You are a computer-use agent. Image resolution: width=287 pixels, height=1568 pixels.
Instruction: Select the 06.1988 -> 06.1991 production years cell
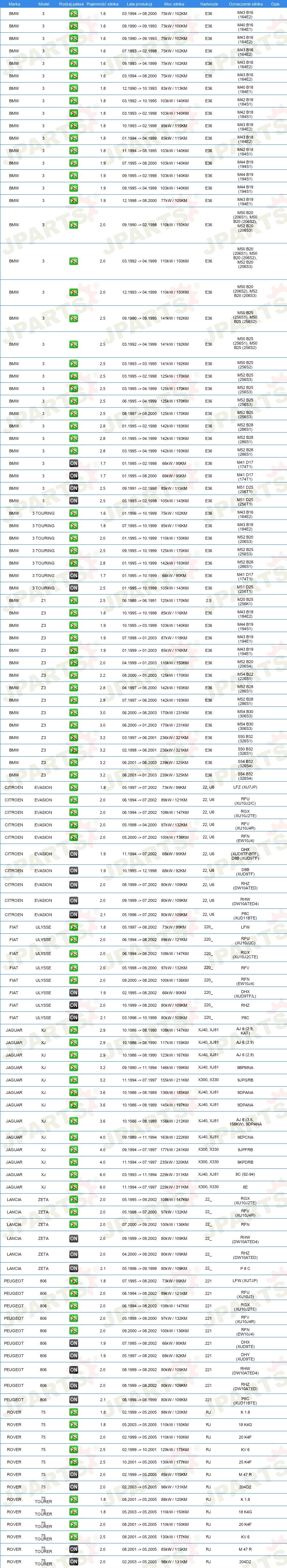[139, 600]
